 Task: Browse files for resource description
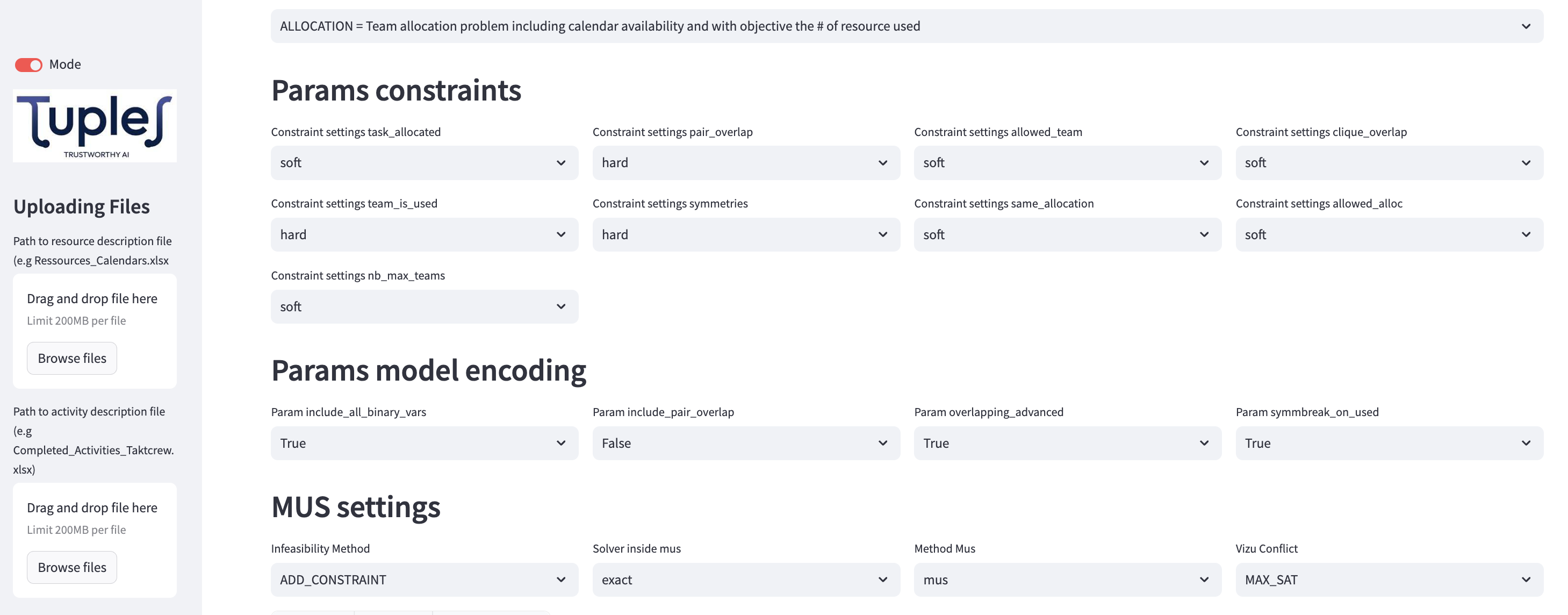click(x=72, y=358)
